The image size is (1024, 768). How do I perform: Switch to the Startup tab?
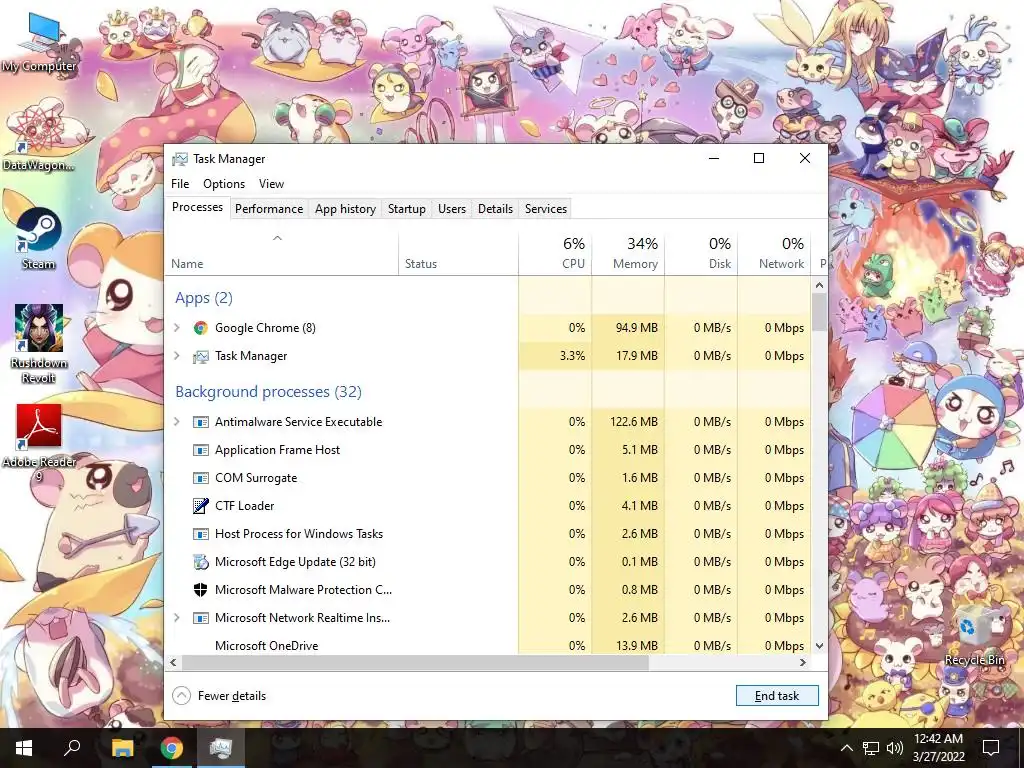click(407, 209)
